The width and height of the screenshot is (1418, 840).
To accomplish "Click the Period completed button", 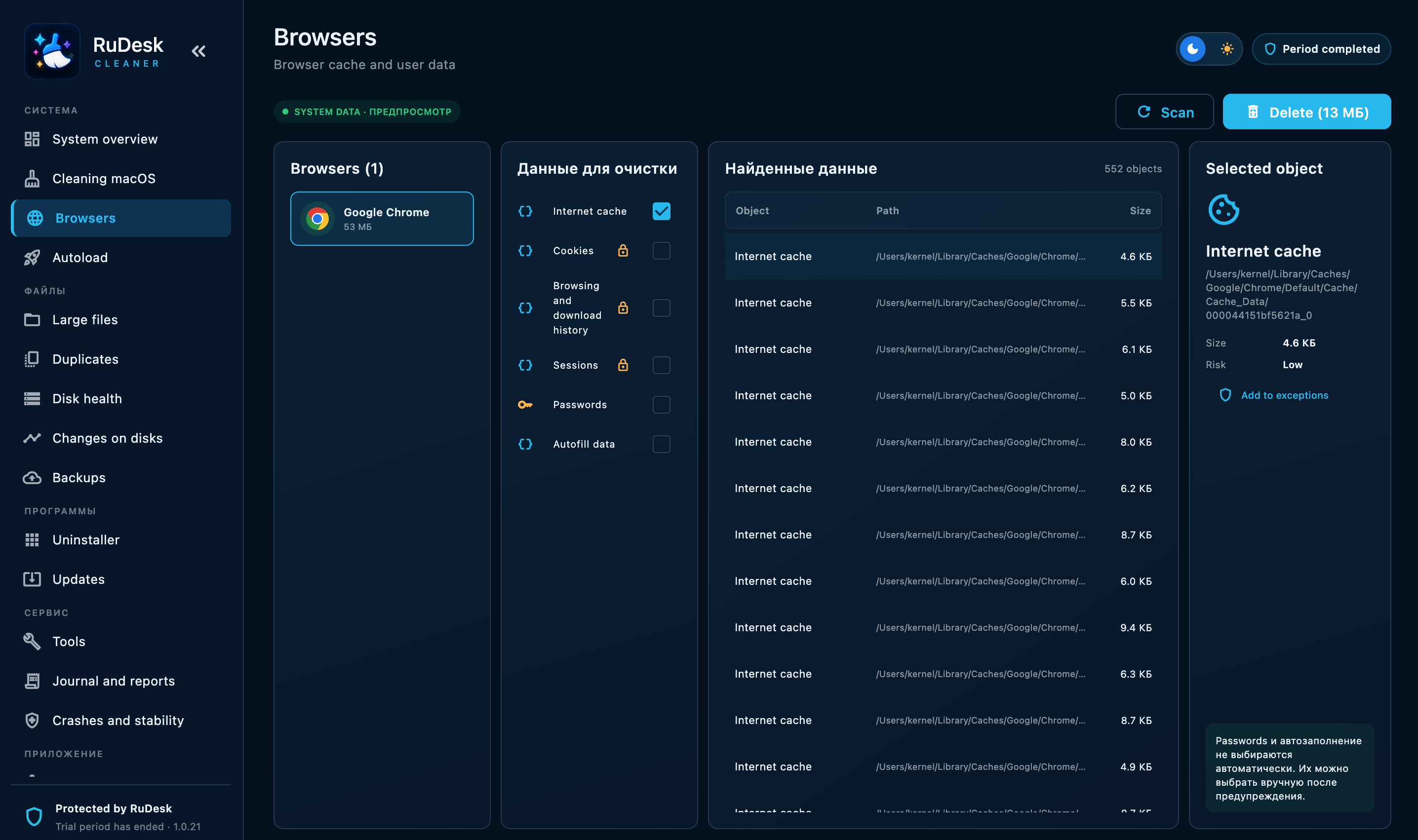I will [1321, 49].
